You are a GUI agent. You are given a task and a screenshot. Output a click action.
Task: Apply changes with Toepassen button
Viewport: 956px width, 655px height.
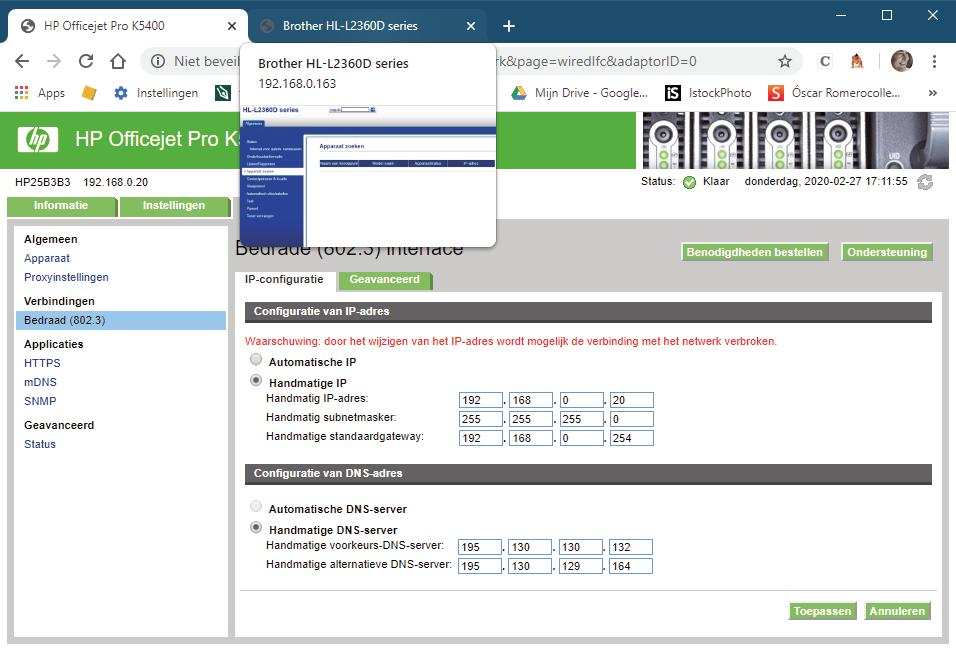[x=822, y=611]
